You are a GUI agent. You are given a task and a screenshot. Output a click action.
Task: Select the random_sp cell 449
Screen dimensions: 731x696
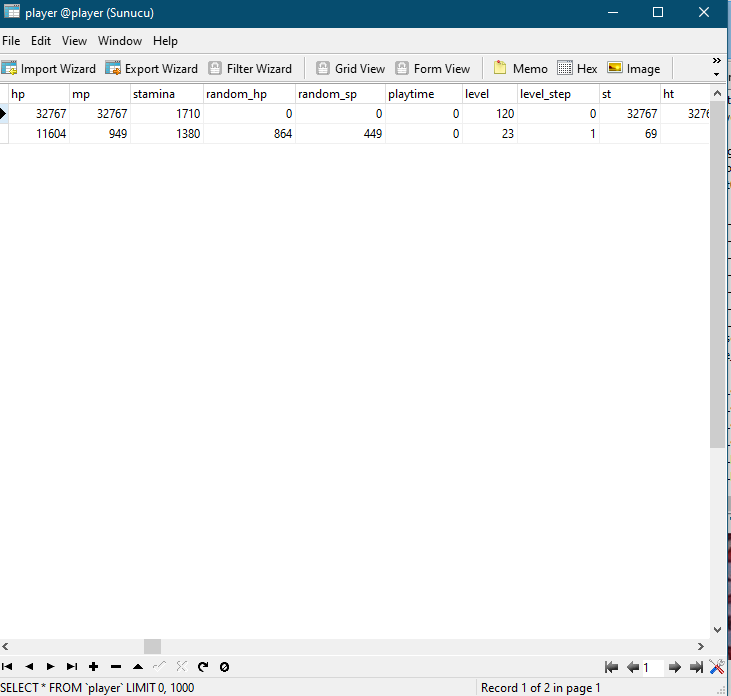pyautogui.click(x=340, y=134)
